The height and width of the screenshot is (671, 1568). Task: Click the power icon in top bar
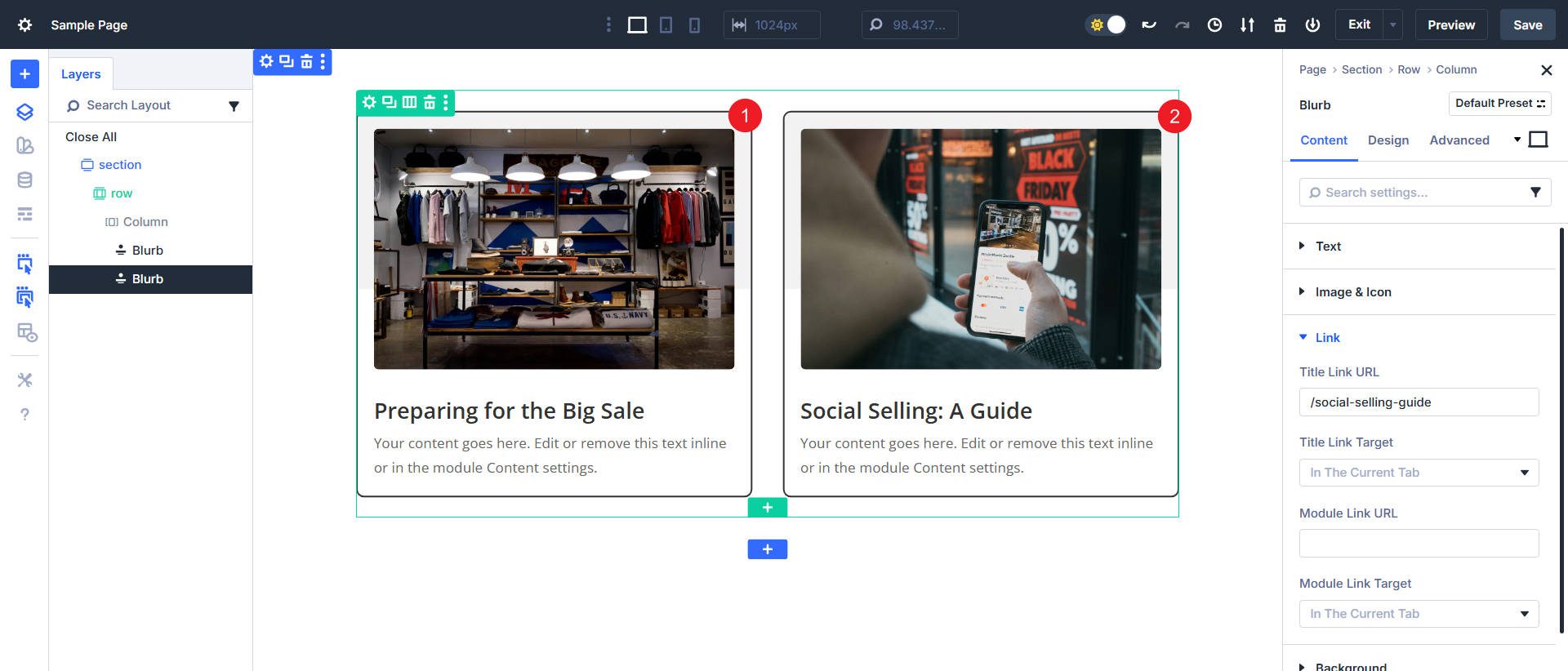1312,25
